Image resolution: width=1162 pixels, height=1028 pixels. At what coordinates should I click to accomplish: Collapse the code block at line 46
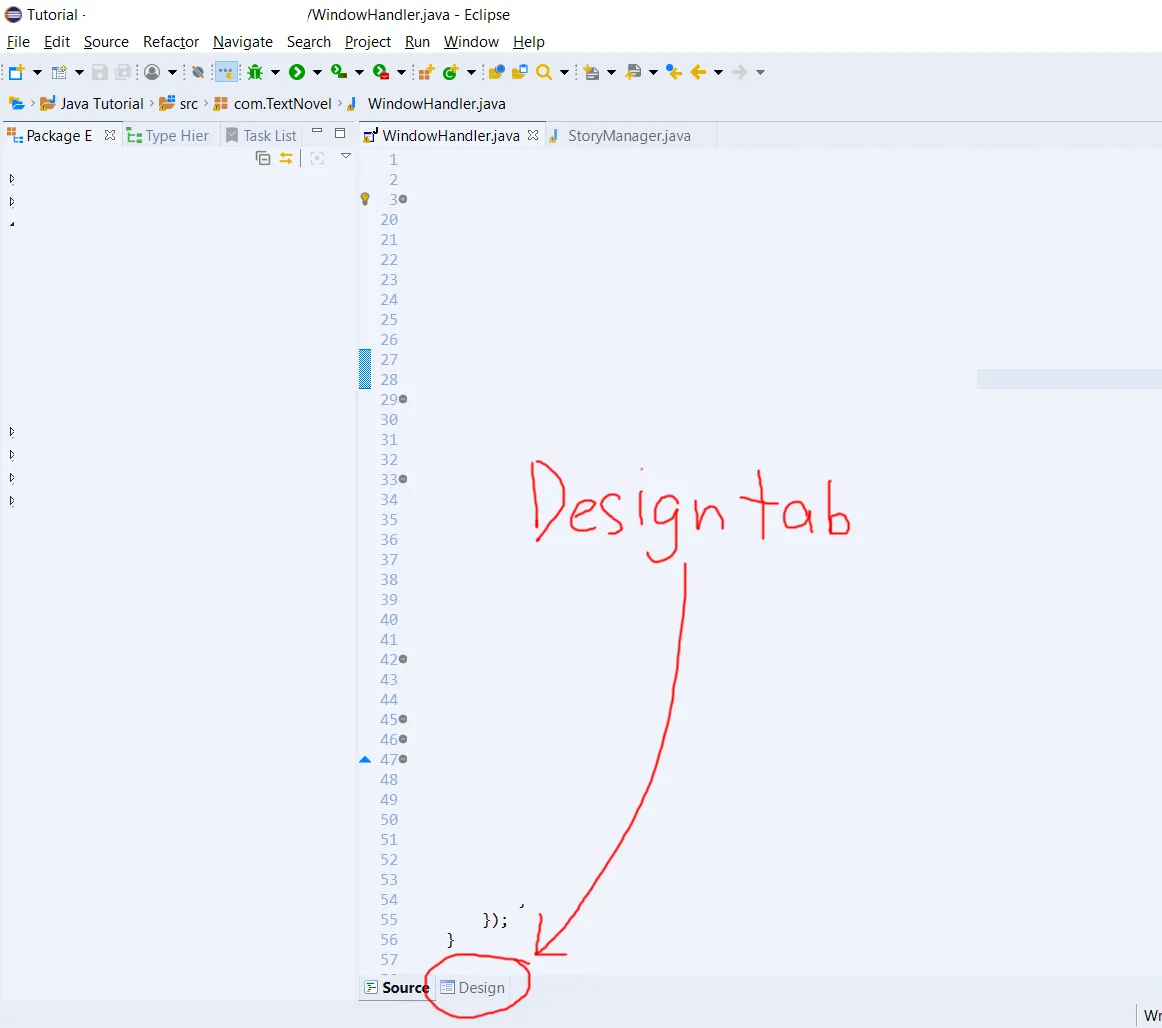click(x=403, y=740)
